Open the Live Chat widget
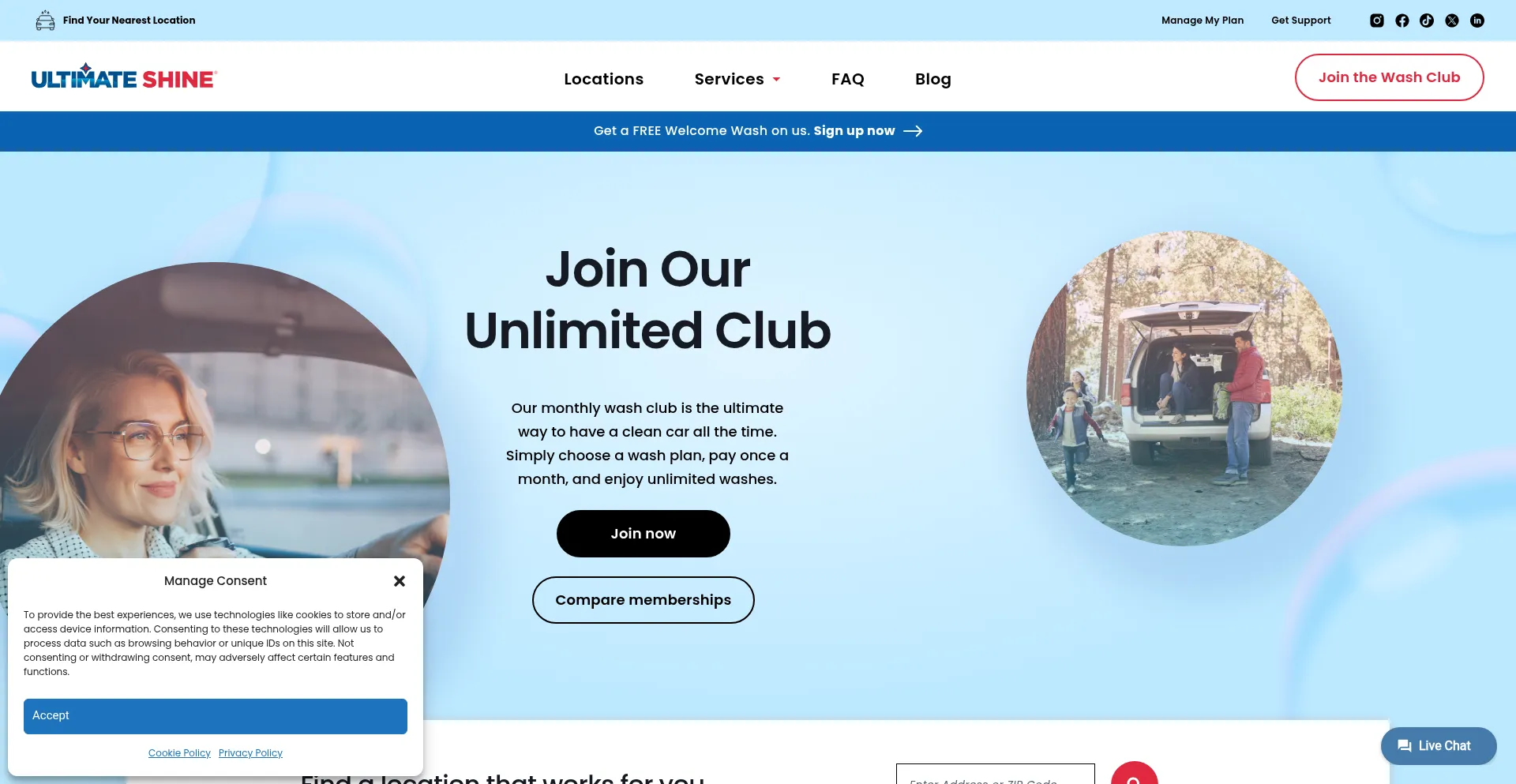This screenshot has width=1516, height=784. (1438, 745)
